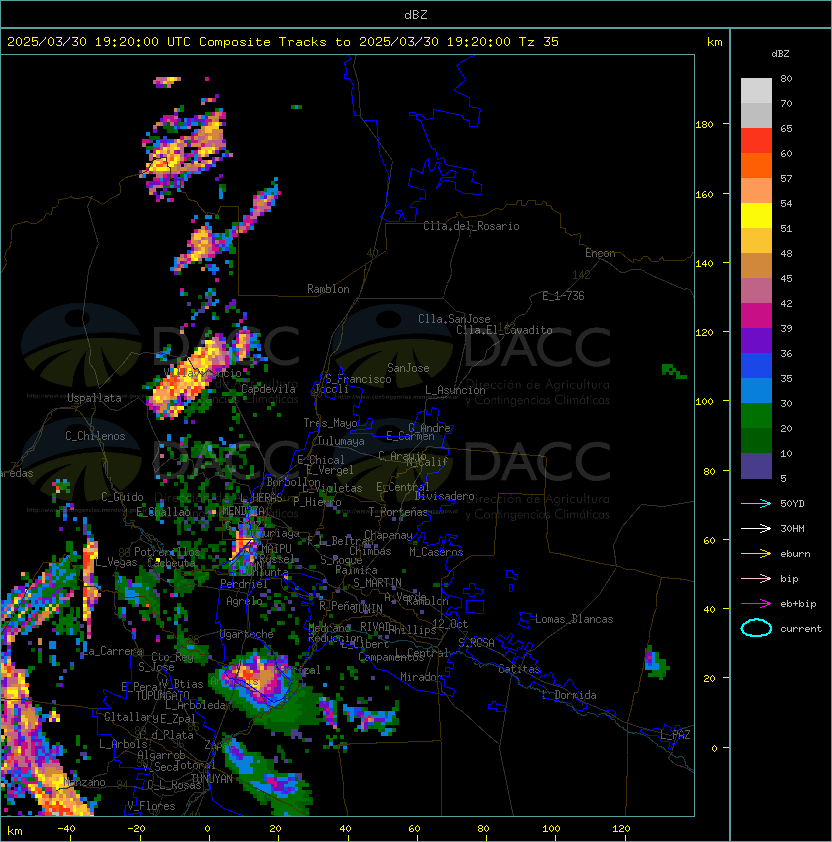
Task: Select the bright yellow 54–51 dBZ swatch
Action: pyautogui.click(x=756, y=215)
